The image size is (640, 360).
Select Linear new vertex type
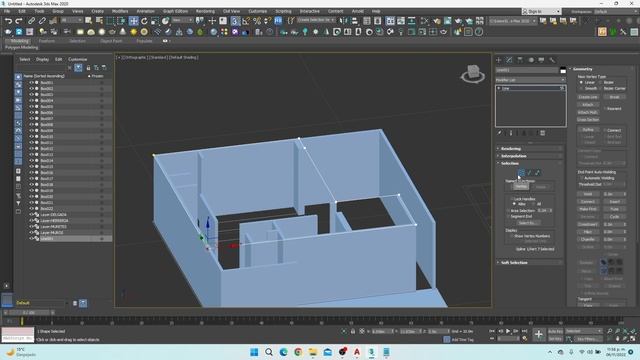coord(581,82)
